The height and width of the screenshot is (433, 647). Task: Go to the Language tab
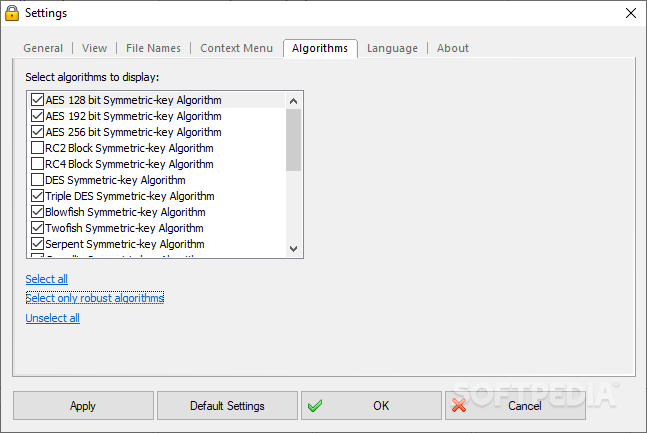click(392, 48)
